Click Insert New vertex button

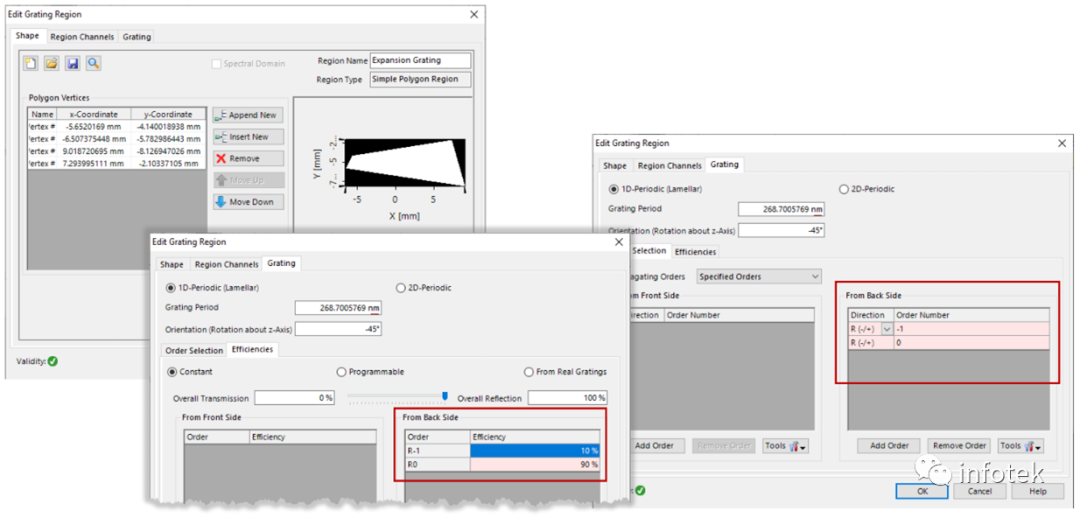[x=248, y=137]
